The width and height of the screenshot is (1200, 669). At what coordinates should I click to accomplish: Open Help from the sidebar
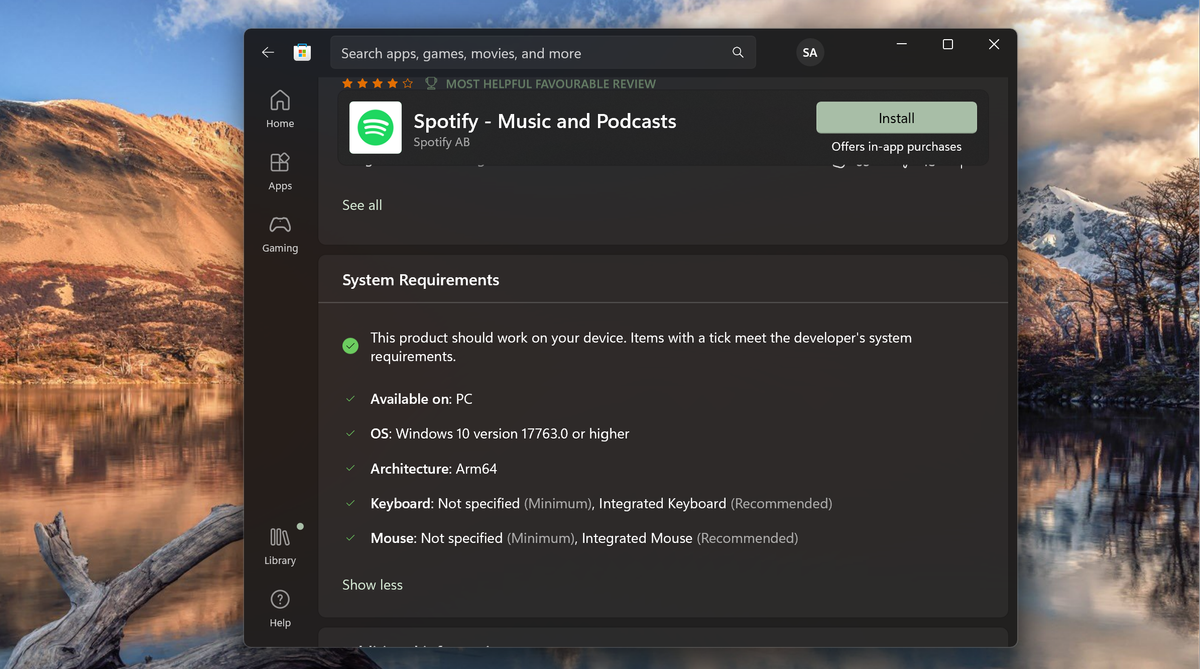[x=280, y=609]
